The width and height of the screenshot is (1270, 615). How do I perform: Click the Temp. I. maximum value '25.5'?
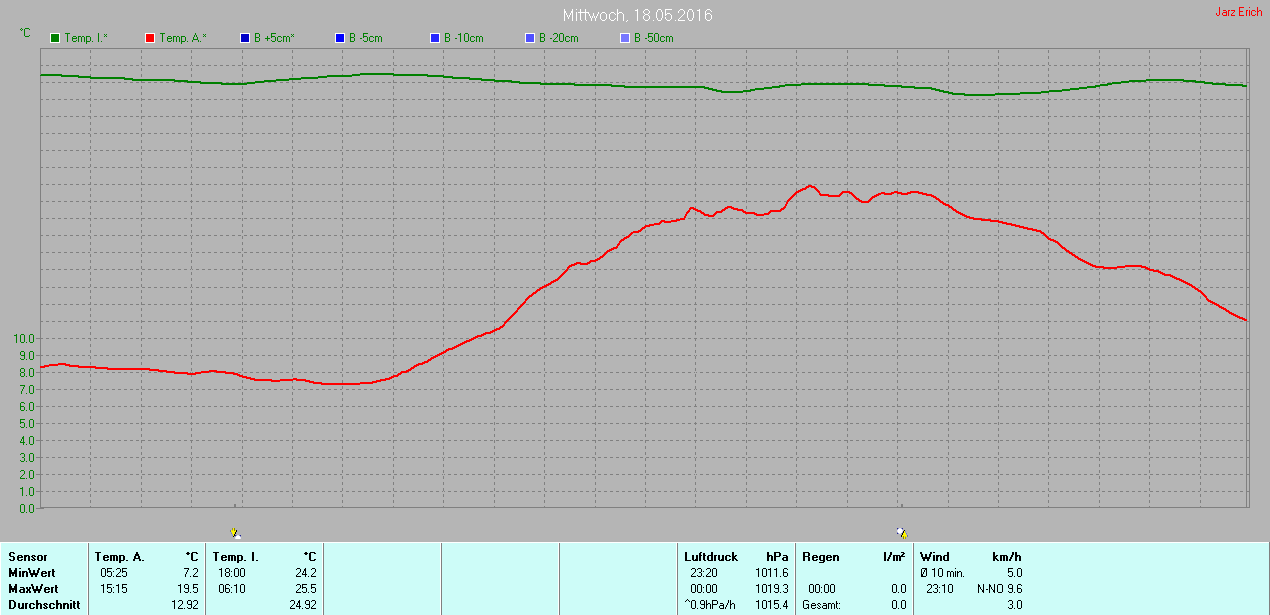point(306,589)
